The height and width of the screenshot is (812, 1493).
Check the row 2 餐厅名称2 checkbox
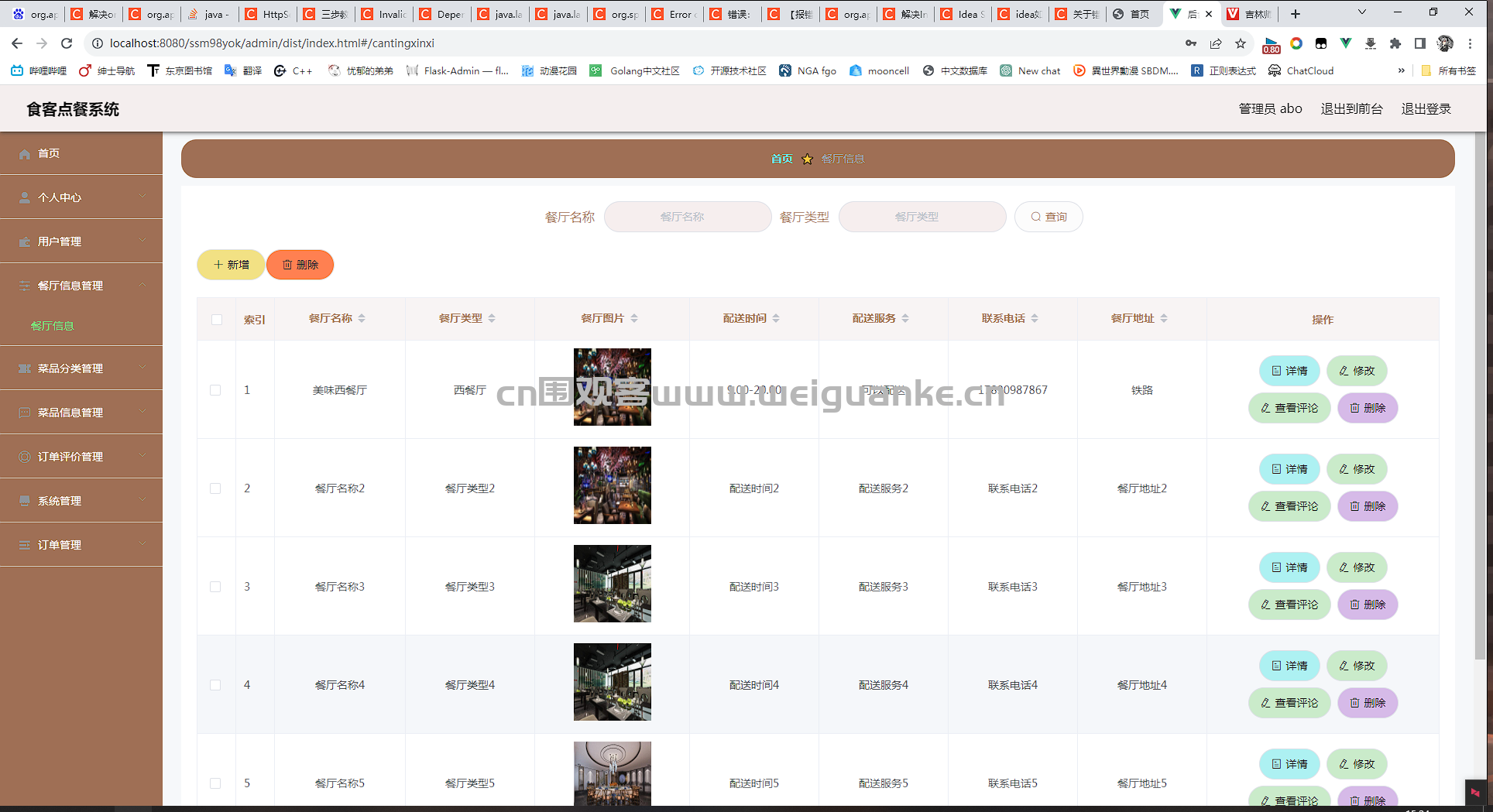215,488
